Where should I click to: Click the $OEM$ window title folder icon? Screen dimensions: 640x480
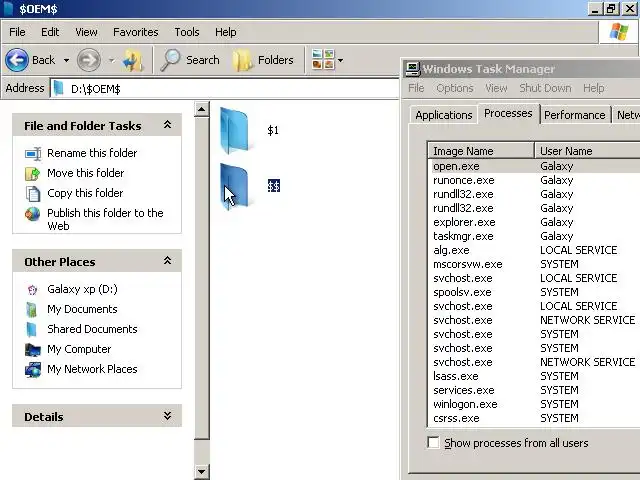point(8,8)
